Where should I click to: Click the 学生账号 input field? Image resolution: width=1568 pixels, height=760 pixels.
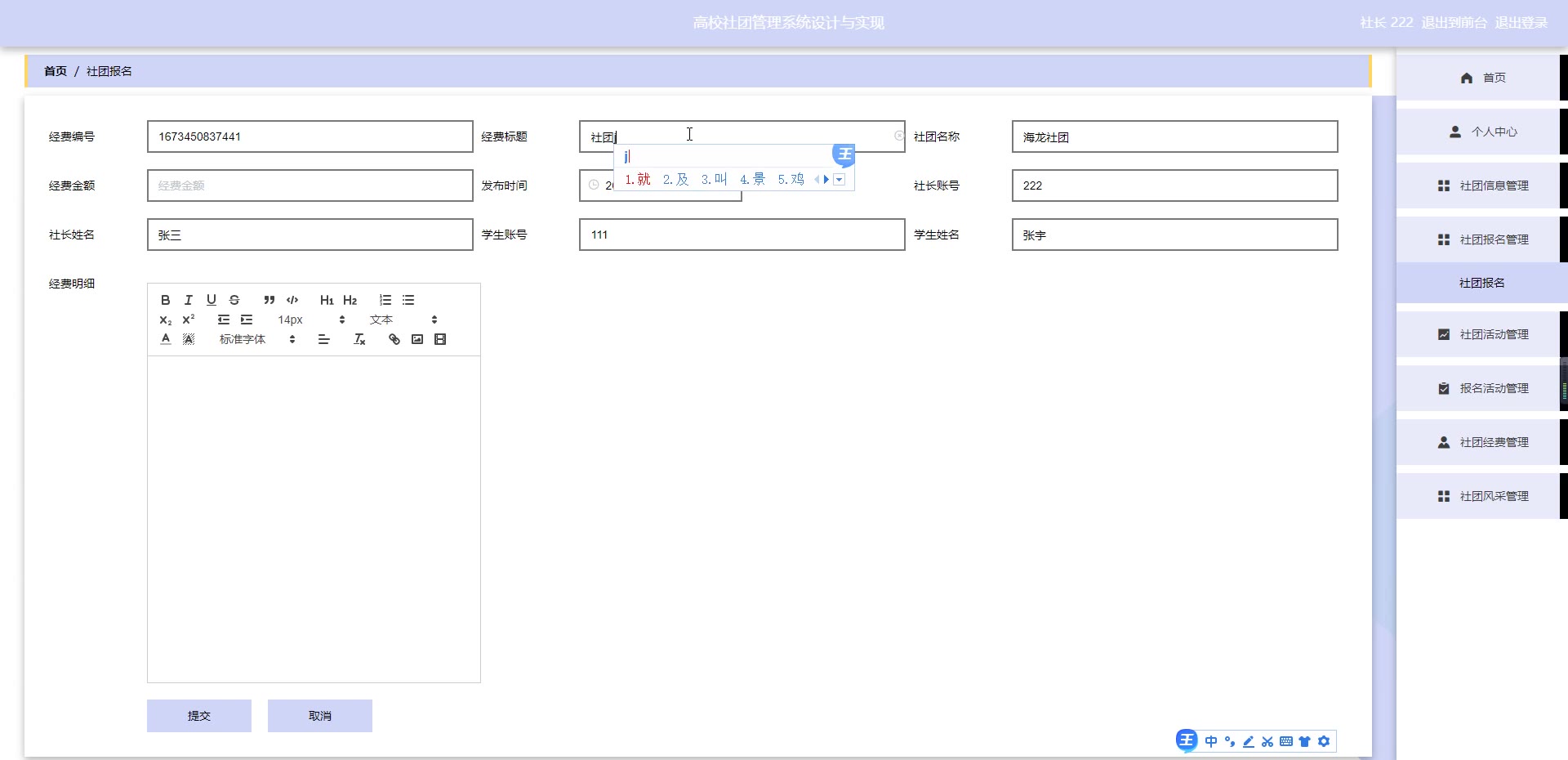pyautogui.click(x=742, y=235)
